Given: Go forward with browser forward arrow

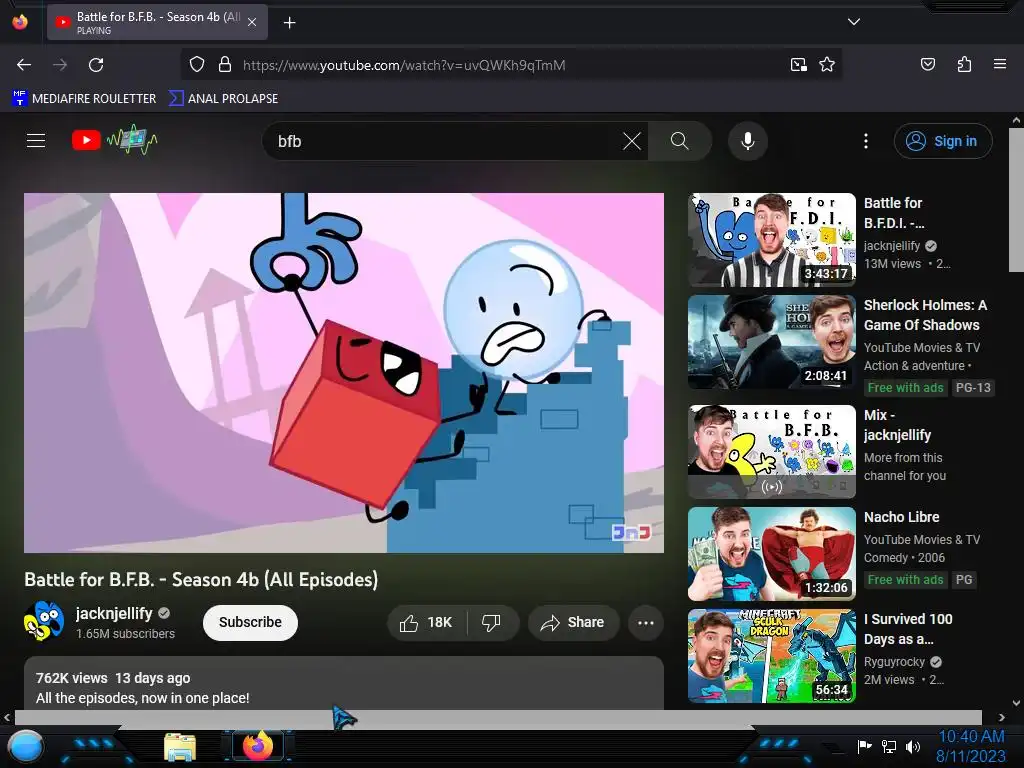Looking at the screenshot, I should 60,65.
